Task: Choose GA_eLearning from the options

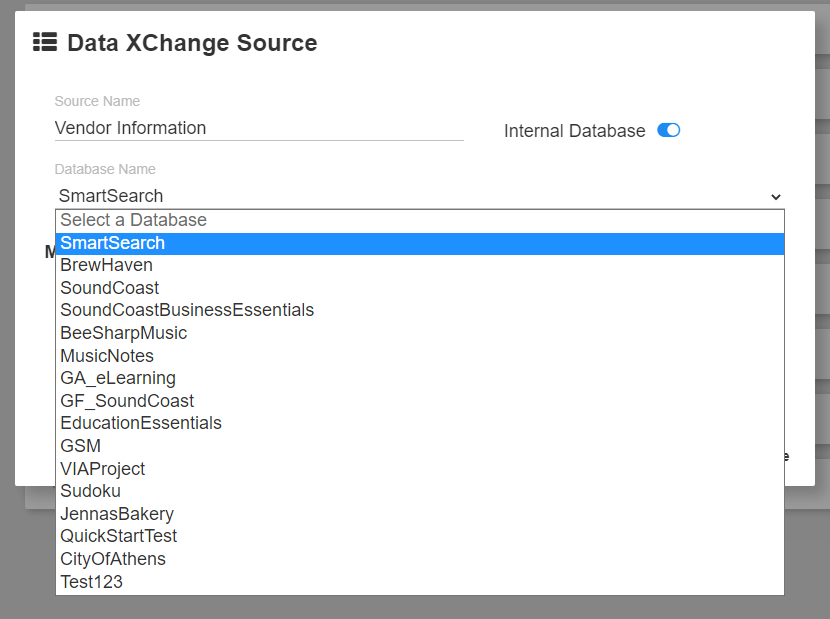Action: (x=118, y=378)
